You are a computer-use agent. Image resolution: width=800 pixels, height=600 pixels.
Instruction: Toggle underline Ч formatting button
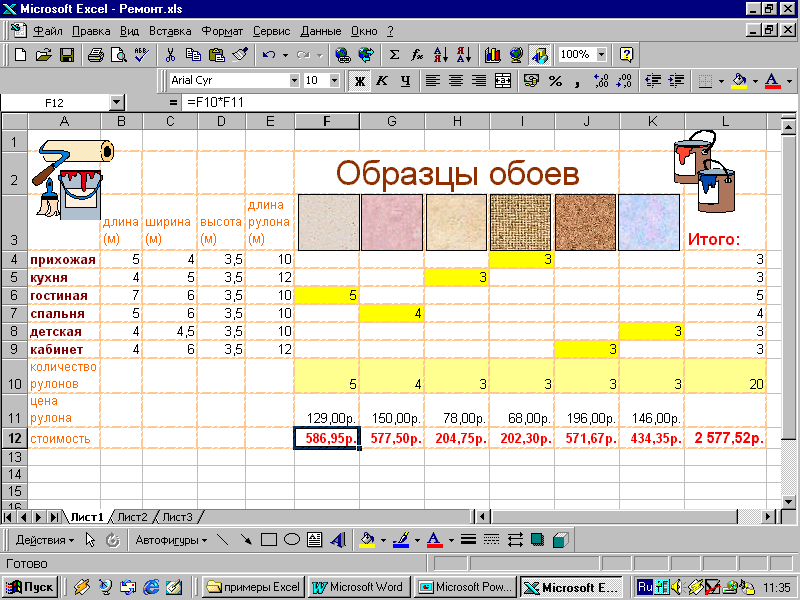[x=405, y=81]
